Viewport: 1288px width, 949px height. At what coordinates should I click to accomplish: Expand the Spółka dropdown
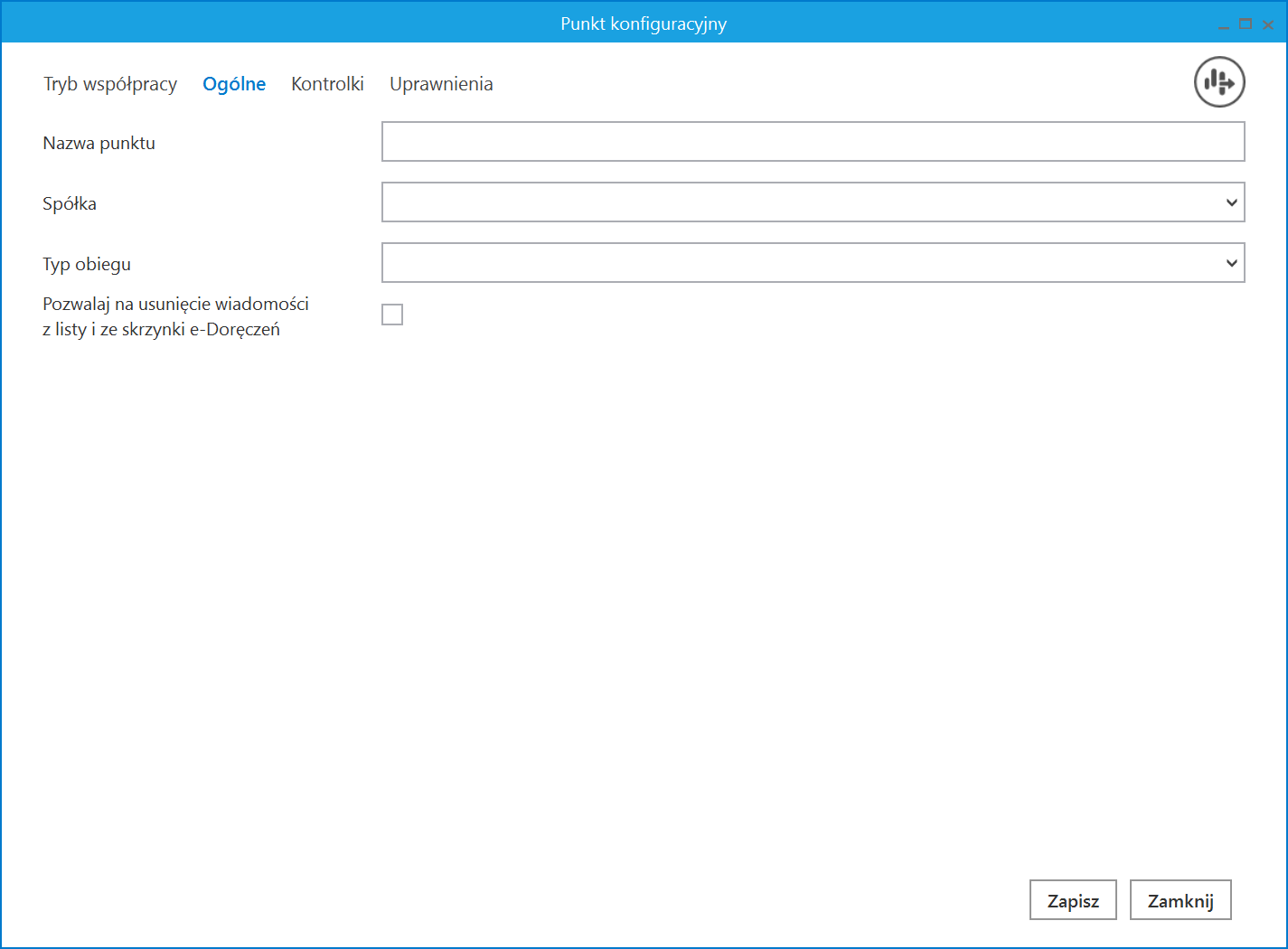point(813,202)
